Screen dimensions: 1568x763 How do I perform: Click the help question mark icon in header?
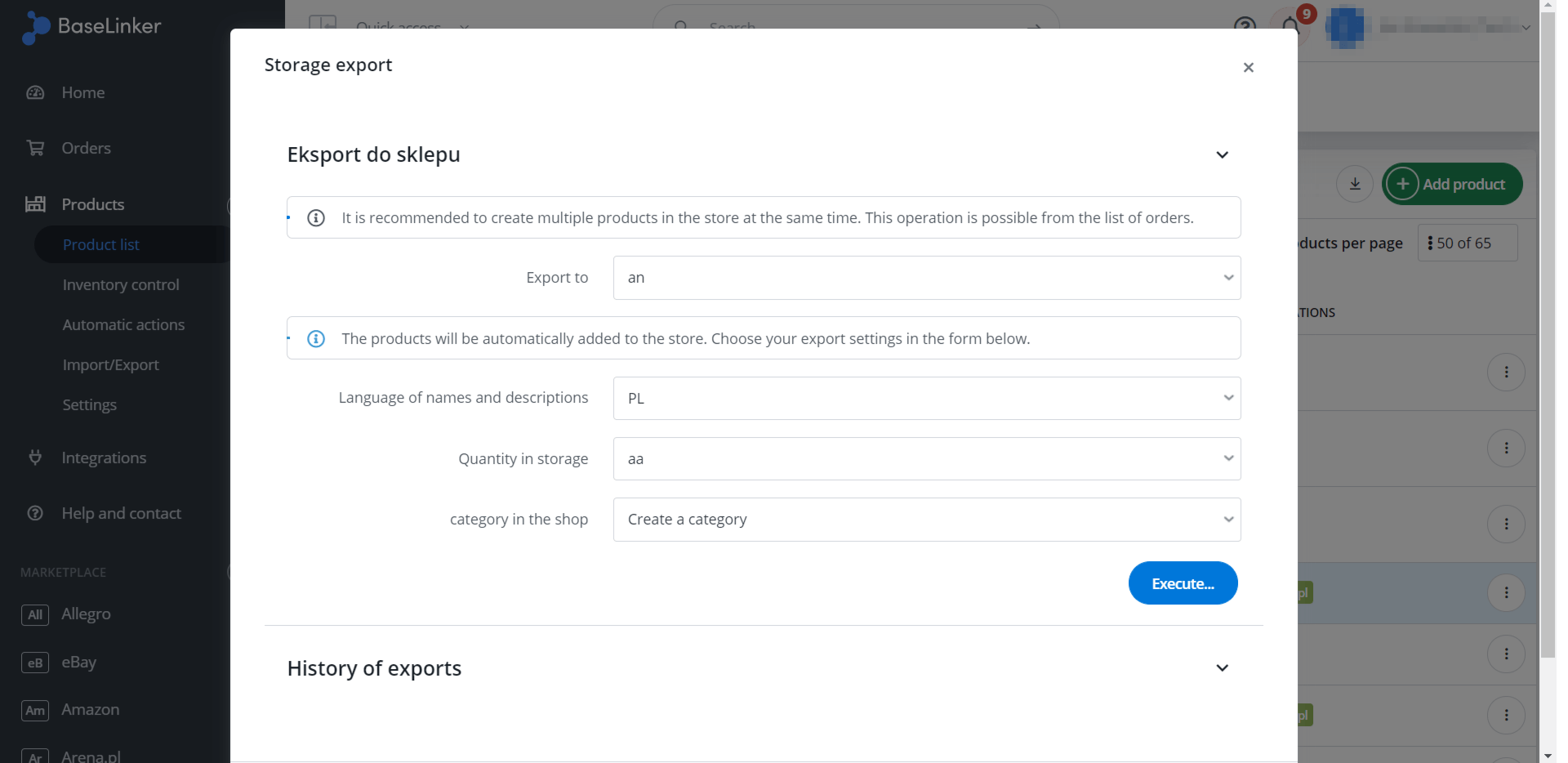click(x=1245, y=25)
